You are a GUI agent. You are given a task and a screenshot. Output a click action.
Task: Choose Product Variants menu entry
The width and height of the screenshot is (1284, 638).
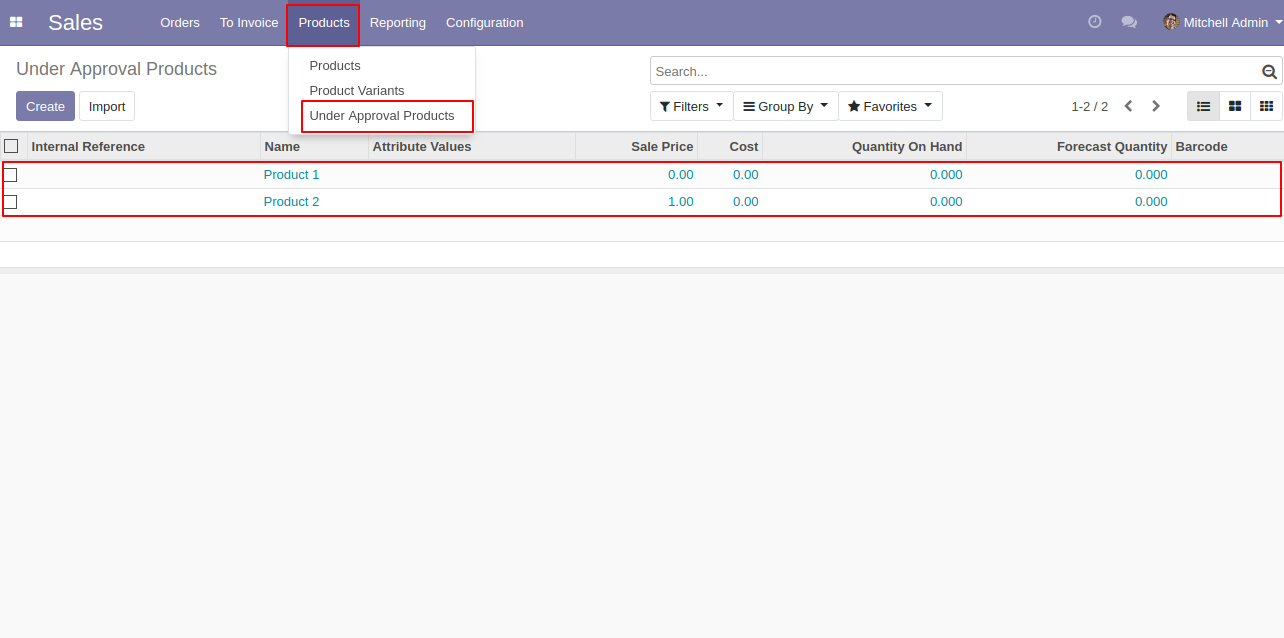(x=357, y=91)
